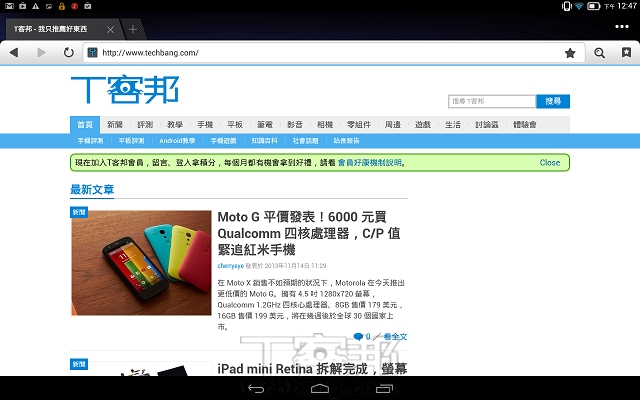This screenshot has width=640, height=400.
Task: Open 站長報告 sub-navigation link
Action: click(347, 141)
